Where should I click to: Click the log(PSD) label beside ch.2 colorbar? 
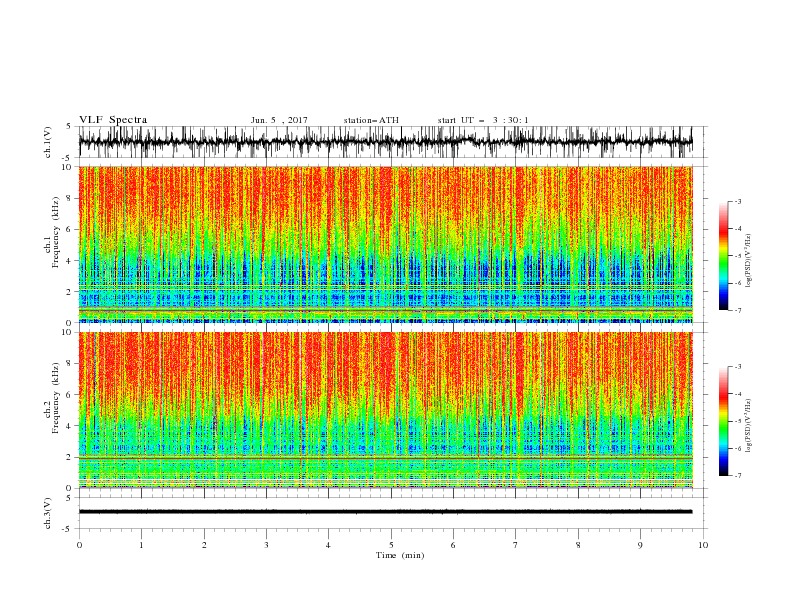[748, 425]
